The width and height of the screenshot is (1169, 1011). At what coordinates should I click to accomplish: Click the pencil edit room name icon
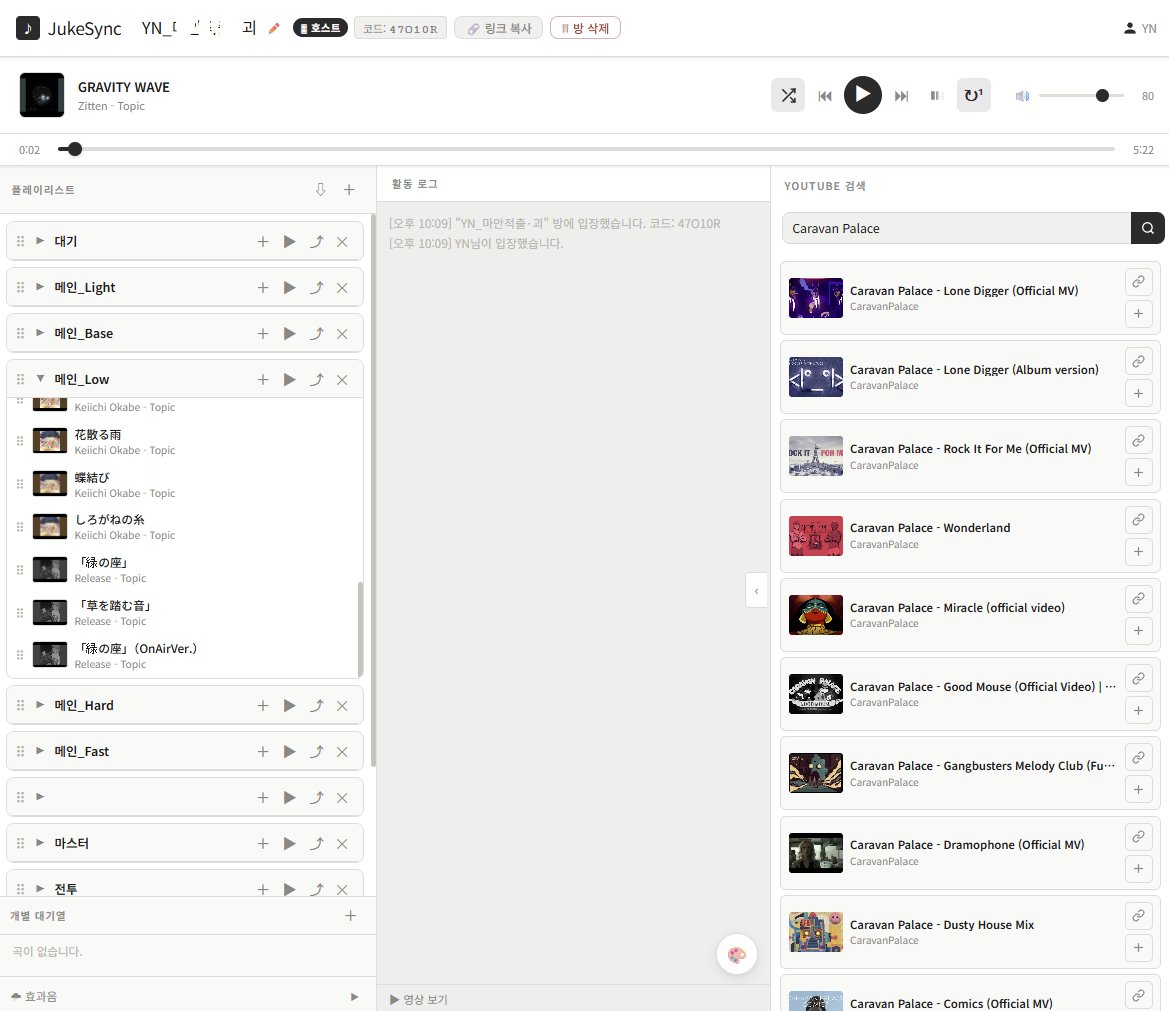(x=274, y=28)
